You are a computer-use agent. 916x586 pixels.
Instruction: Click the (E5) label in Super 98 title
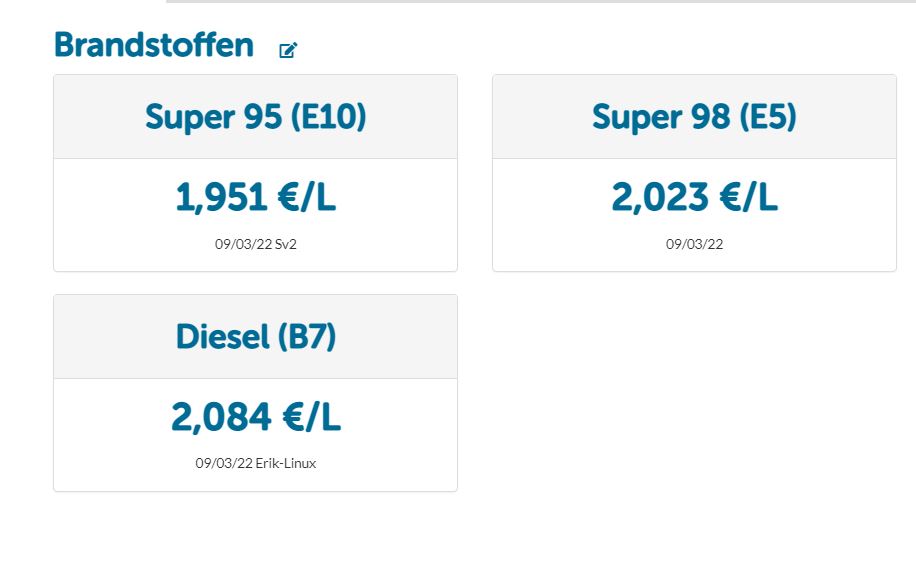click(x=768, y=117)
